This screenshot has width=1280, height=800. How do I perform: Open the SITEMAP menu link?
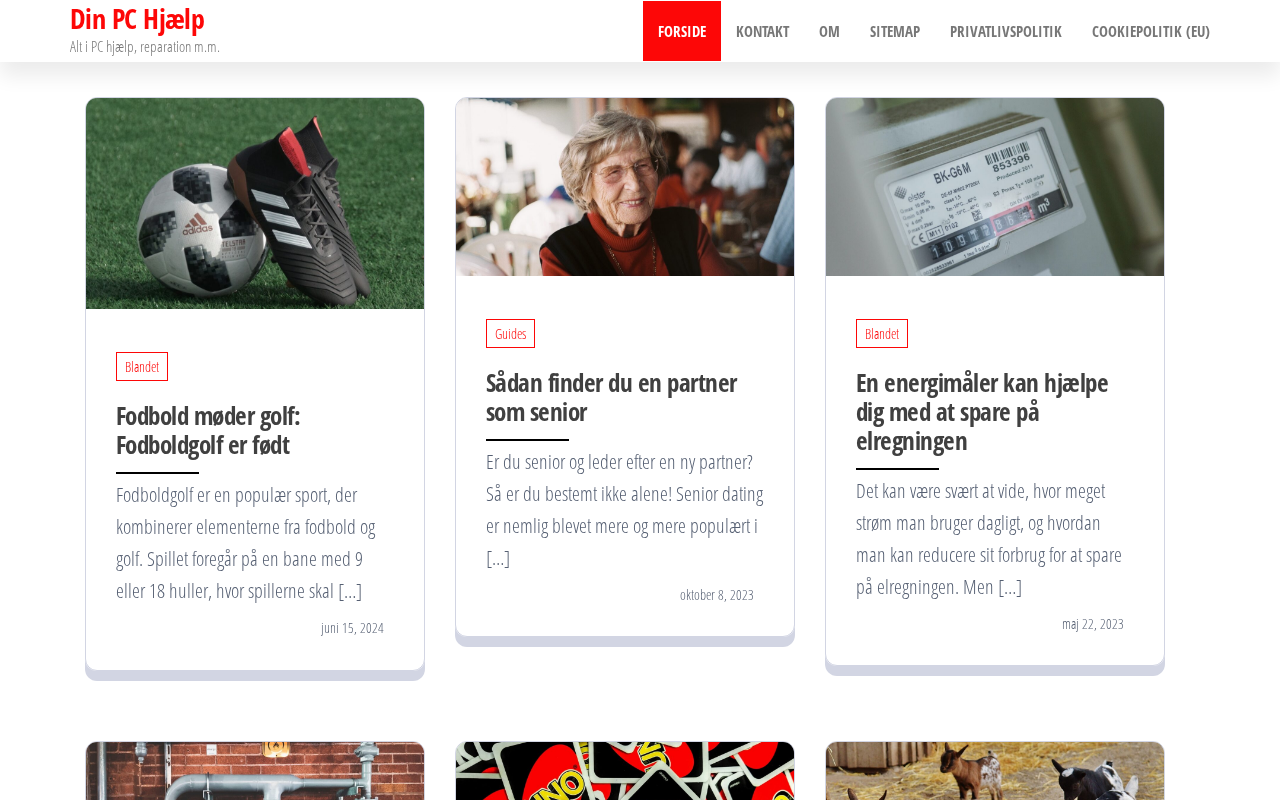click(x=895, y=31)
